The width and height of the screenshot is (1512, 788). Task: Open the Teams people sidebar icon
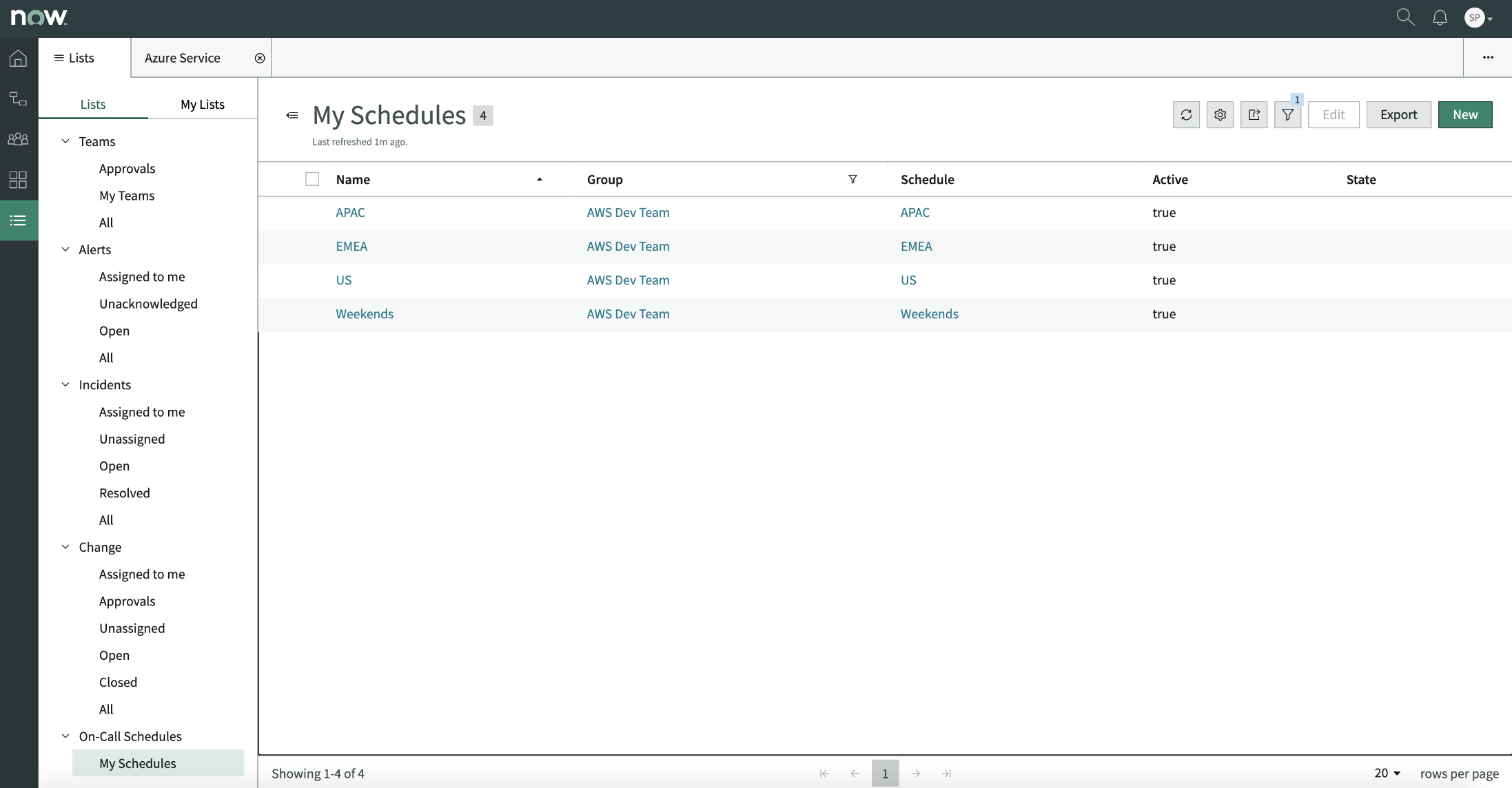pos(19,139)
